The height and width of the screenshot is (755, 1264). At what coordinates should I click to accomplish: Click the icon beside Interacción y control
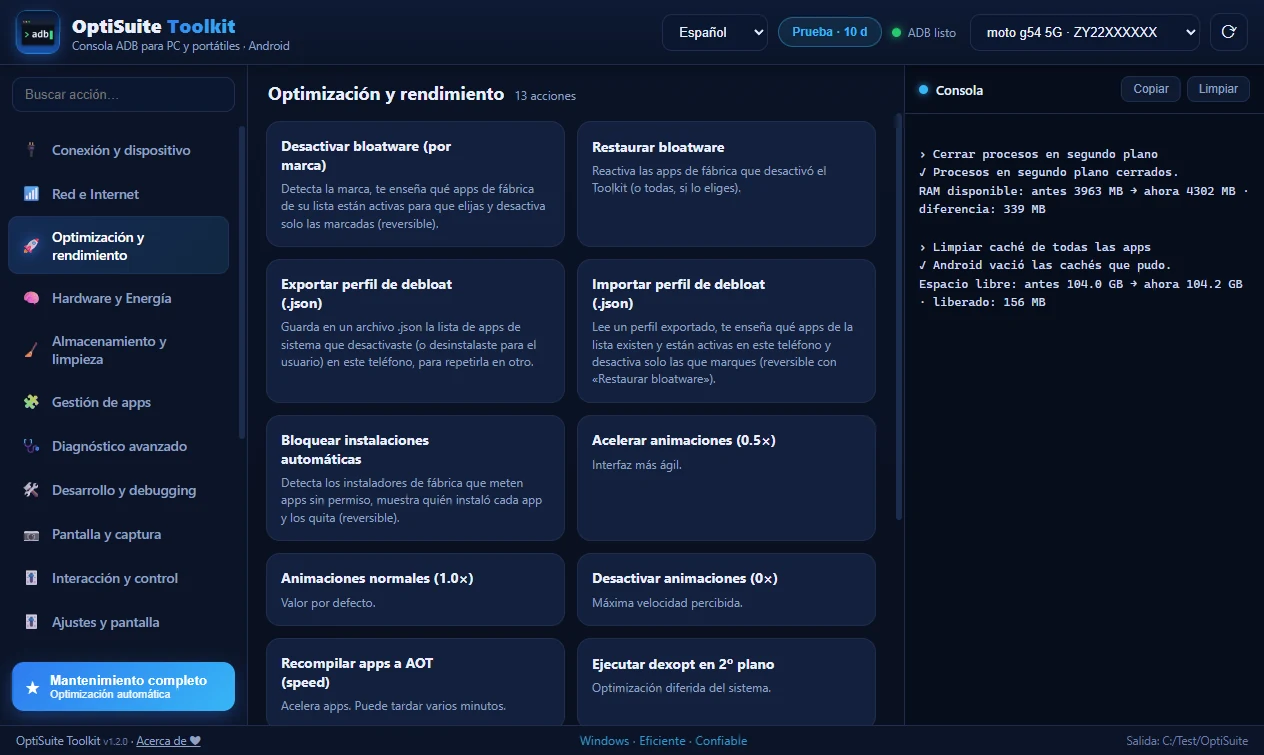31,578
